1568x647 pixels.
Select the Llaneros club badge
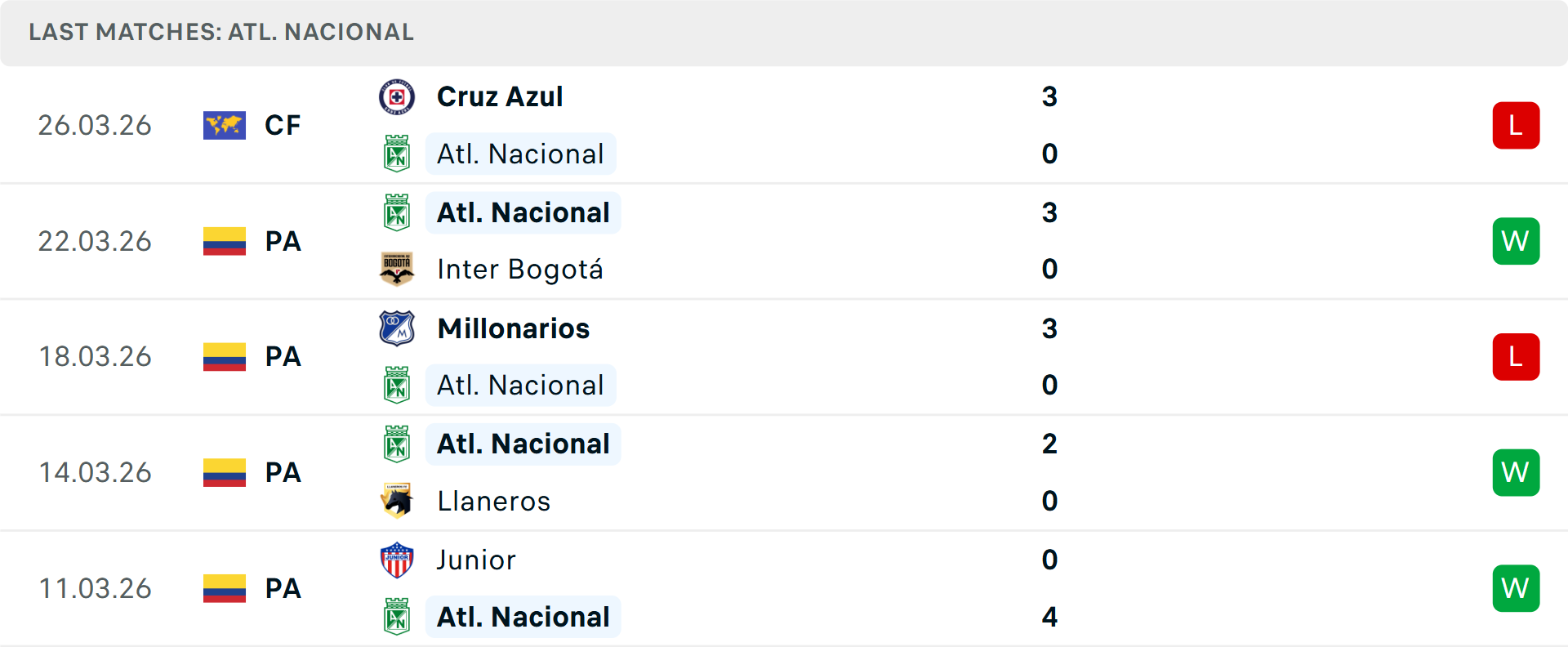point(398,502)
